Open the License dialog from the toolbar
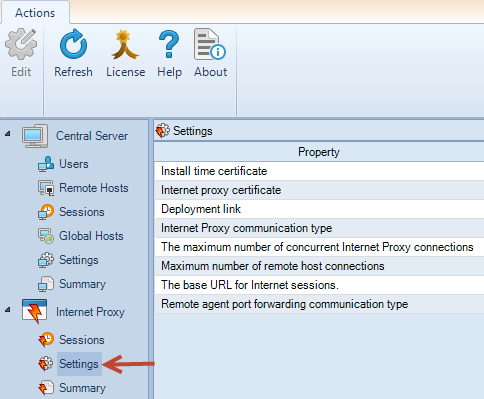 point(125,44)
